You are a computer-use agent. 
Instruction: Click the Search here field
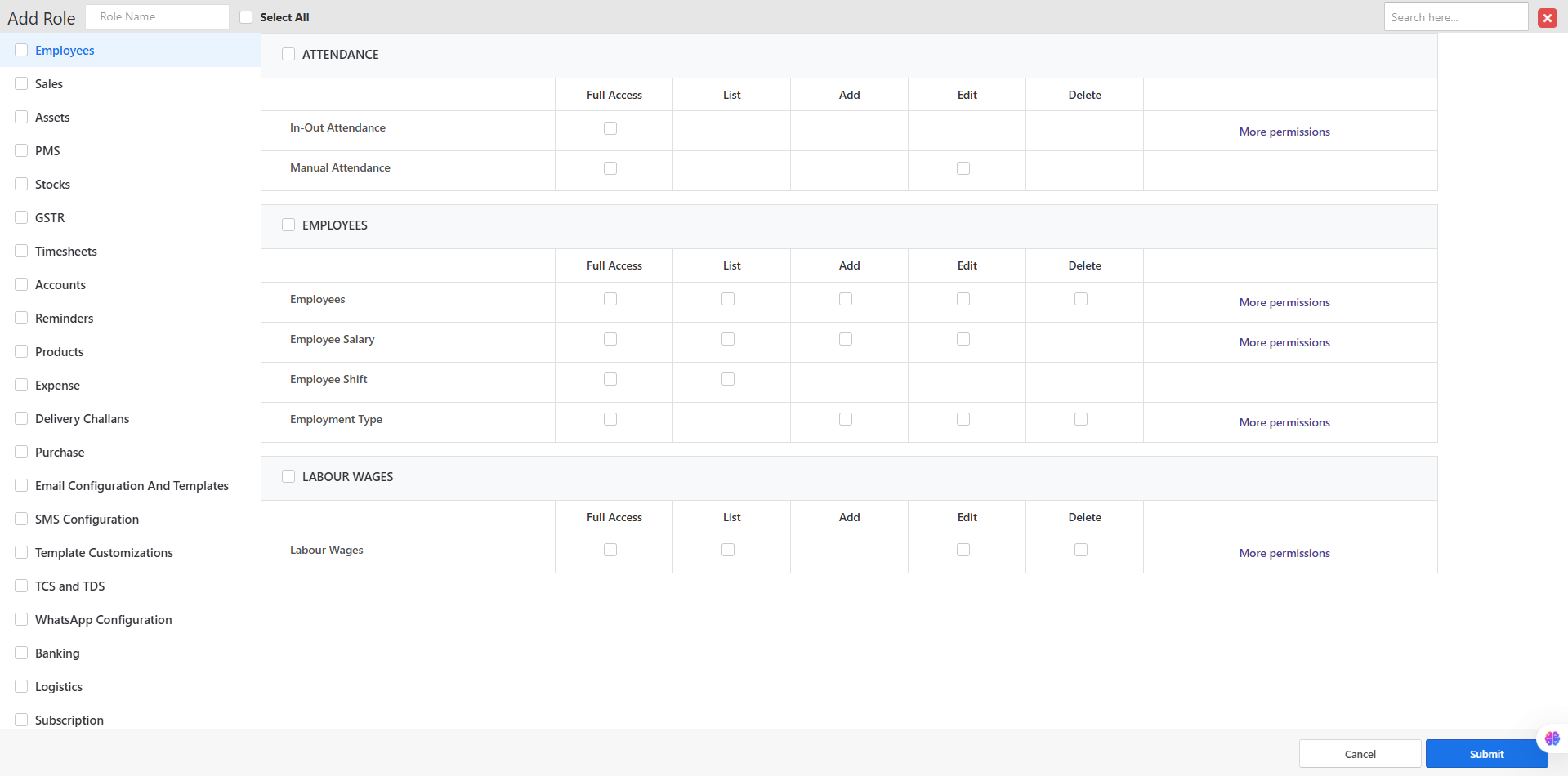point(1455,17)
